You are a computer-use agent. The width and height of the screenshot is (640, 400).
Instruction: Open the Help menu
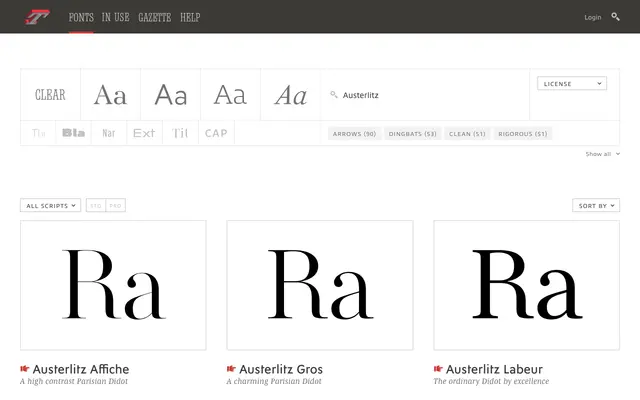coord(190,17)
